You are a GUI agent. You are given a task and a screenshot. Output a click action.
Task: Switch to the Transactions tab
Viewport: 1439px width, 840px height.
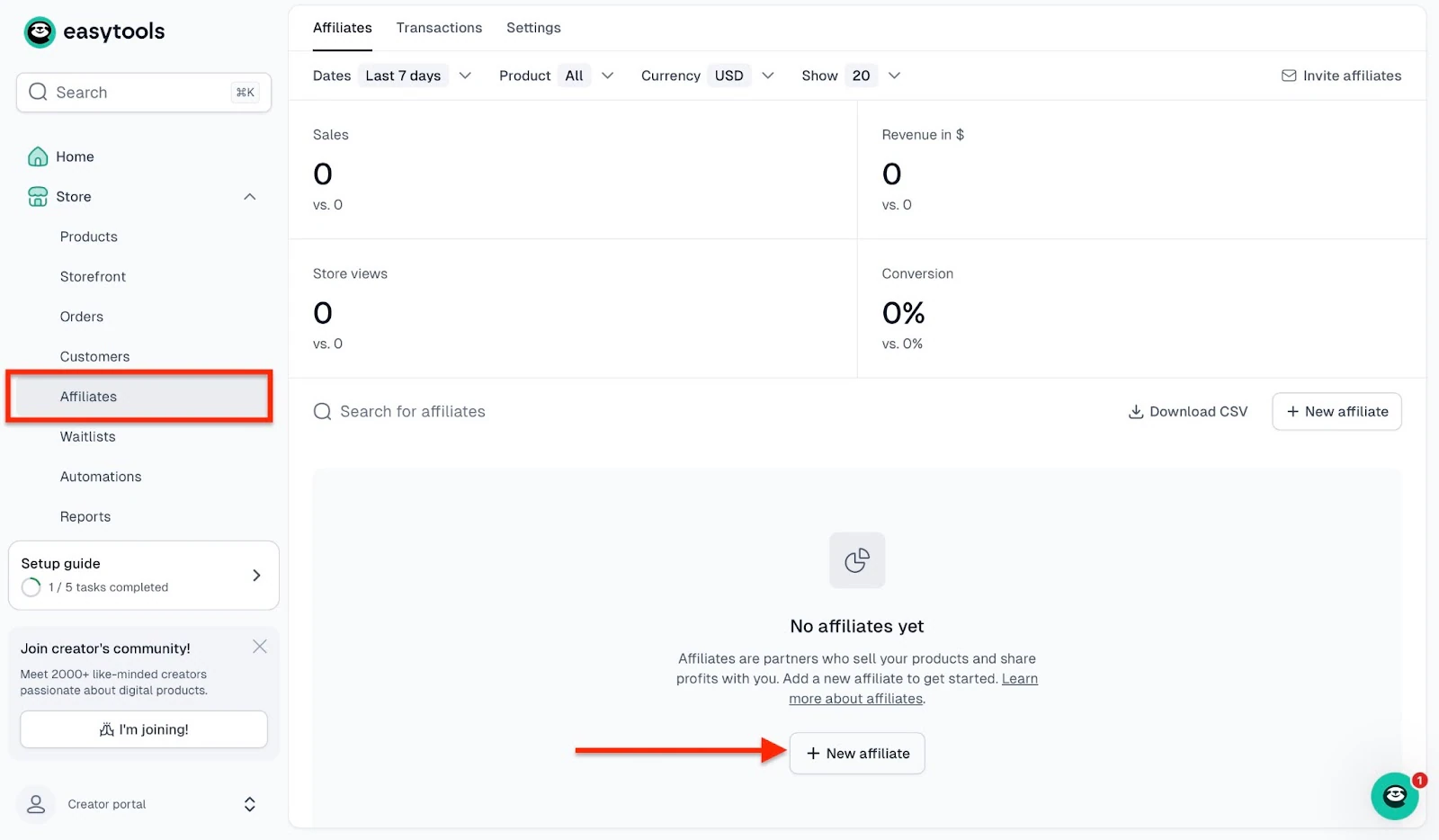(x=439, y=28)
